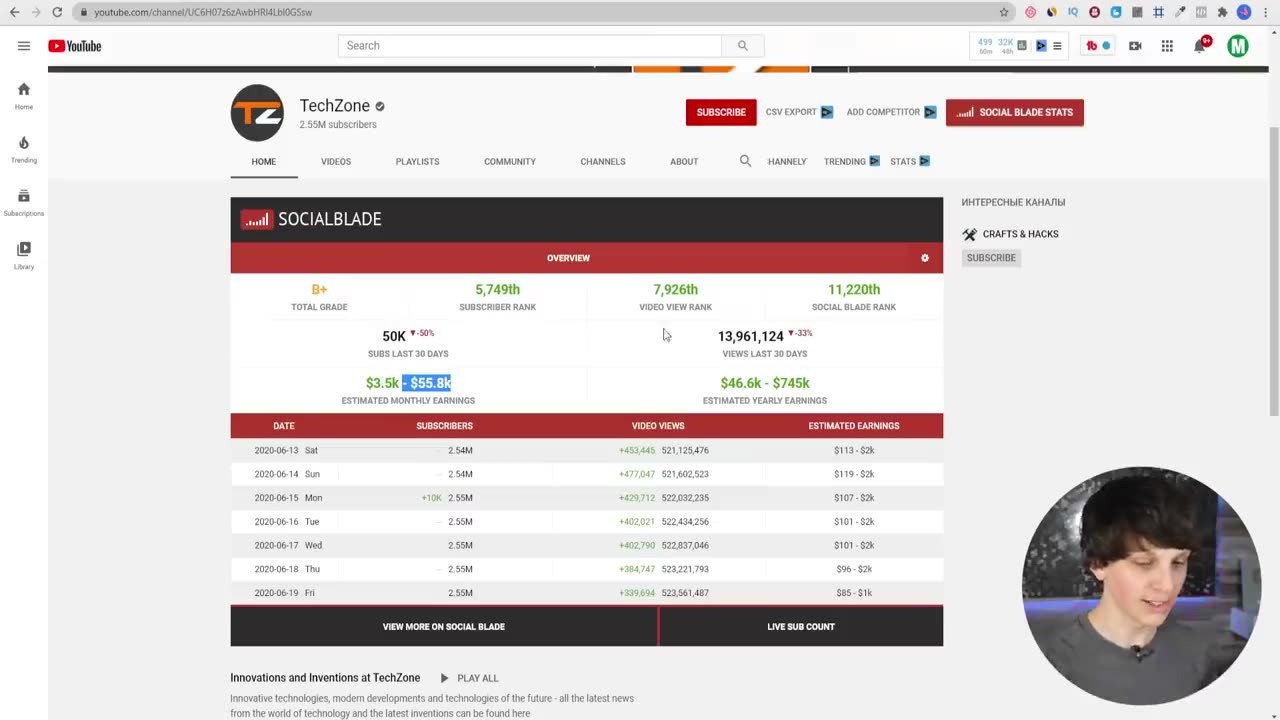
Task: Switch to the VIDEOS channel tab
Action: point(336,161)
